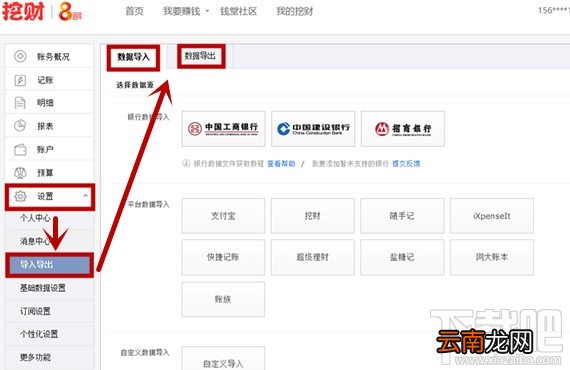Open 预算 in sidebar
The height and width of the screenshot is (370, 570).
tap(49, 173)
